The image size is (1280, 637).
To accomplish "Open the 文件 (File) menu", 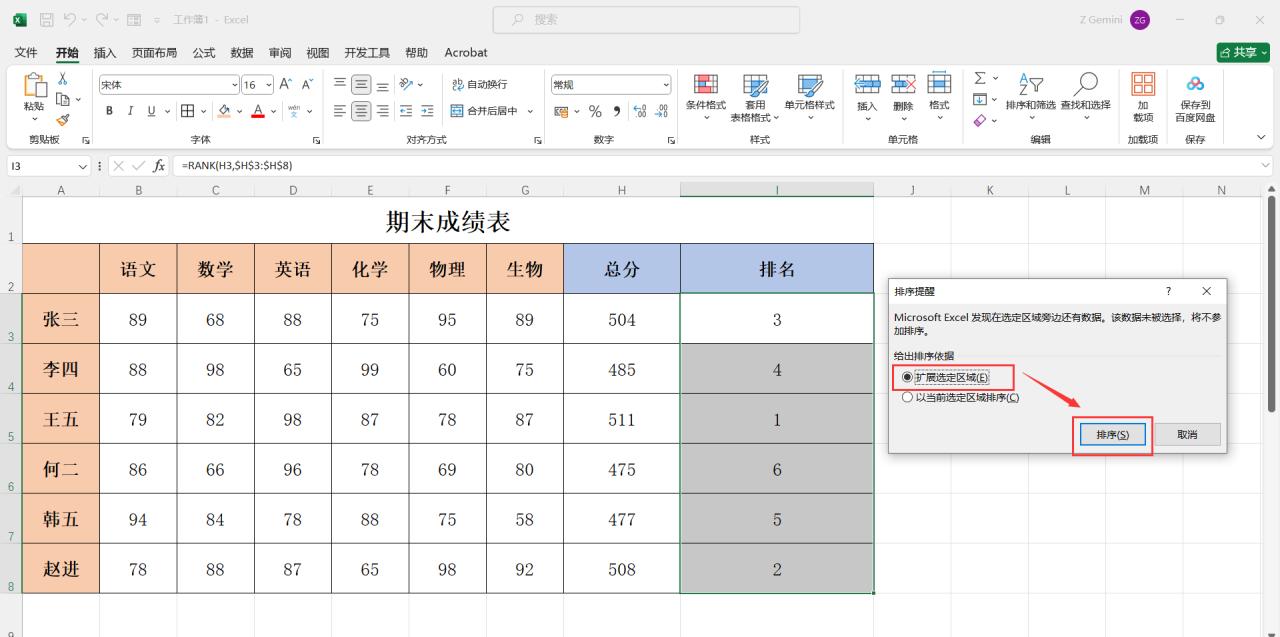I will (x=26, y=52).
